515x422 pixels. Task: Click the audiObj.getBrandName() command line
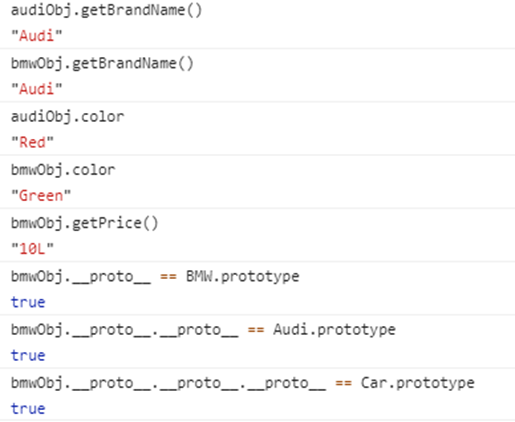(106, 10)
